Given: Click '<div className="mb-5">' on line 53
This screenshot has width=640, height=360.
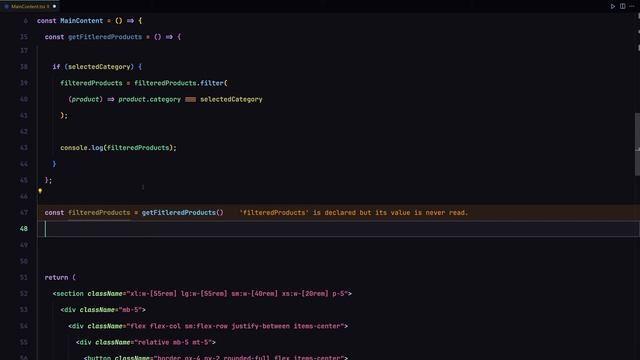Looking at the screenshot, I should [103, 310].
